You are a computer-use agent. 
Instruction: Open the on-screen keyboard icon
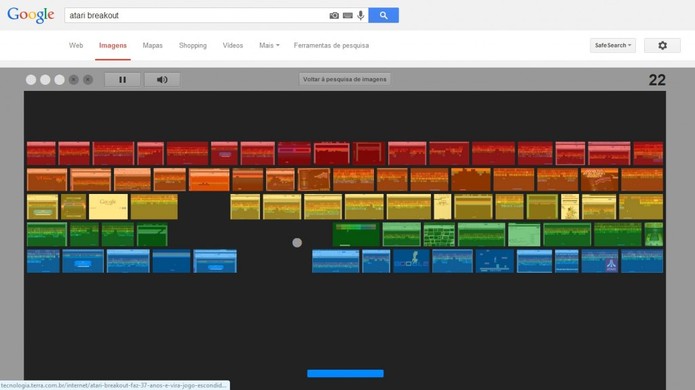(348, 16)
